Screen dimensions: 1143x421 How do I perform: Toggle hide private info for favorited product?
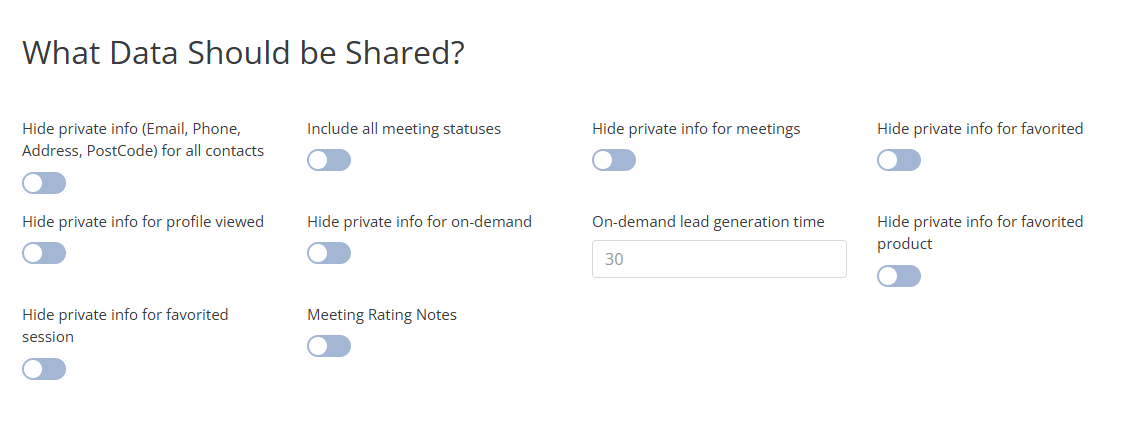click(899, 276)
